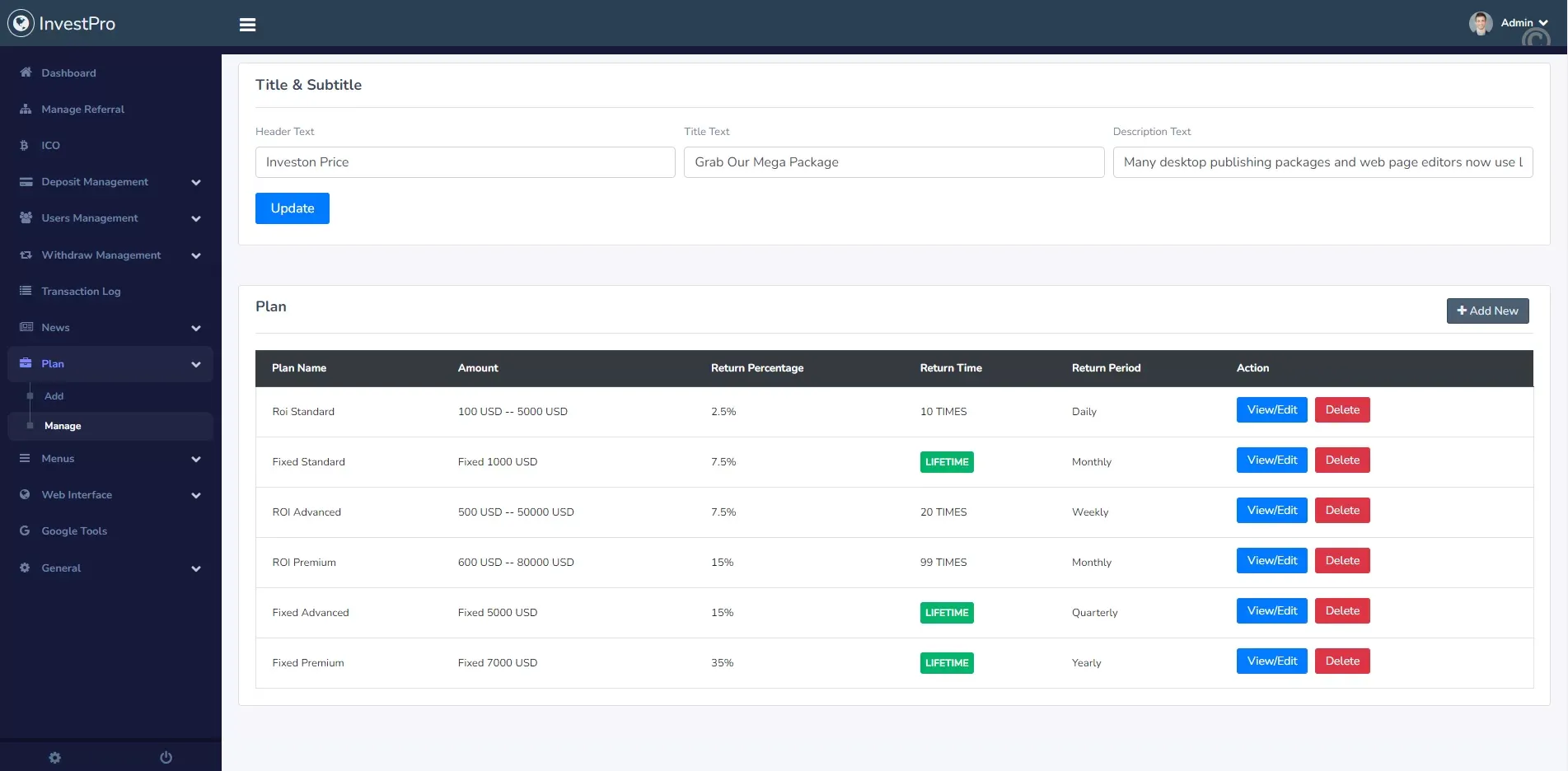This screenshot has height=771, width=1568.
Task: Click the Add New plan button
Action: (1487, 311)
